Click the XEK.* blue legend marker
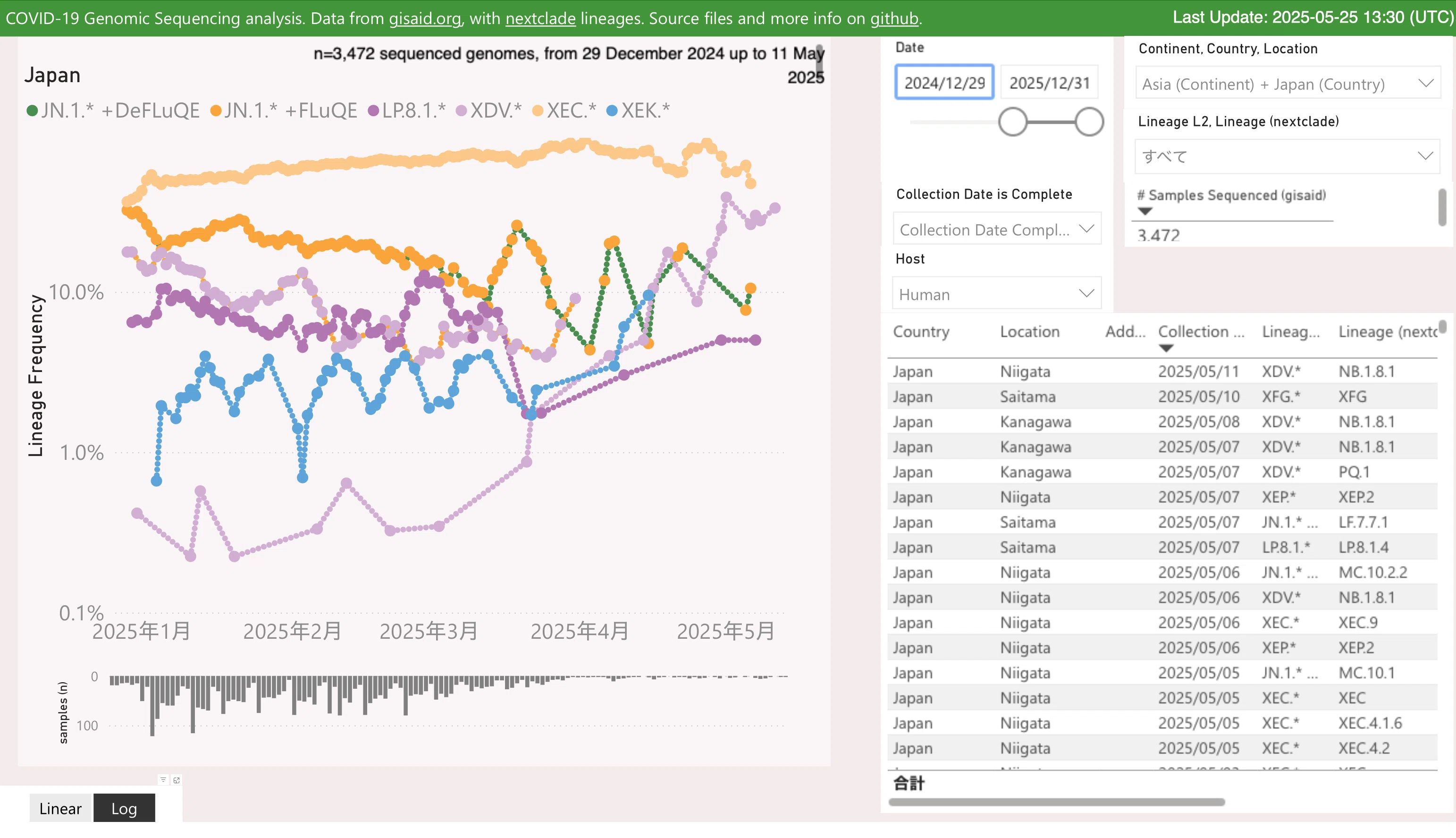1456x838 pixels. click(x=612, y=110)
